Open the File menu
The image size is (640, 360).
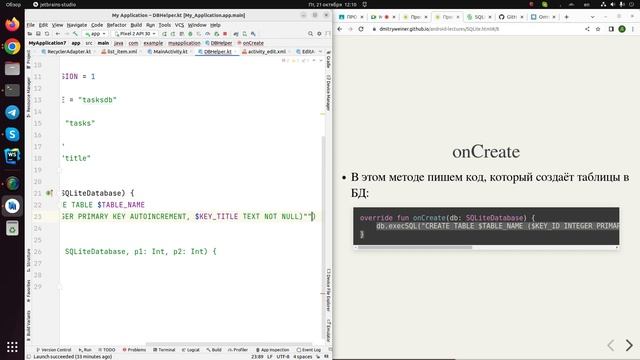tap(31, 25)
